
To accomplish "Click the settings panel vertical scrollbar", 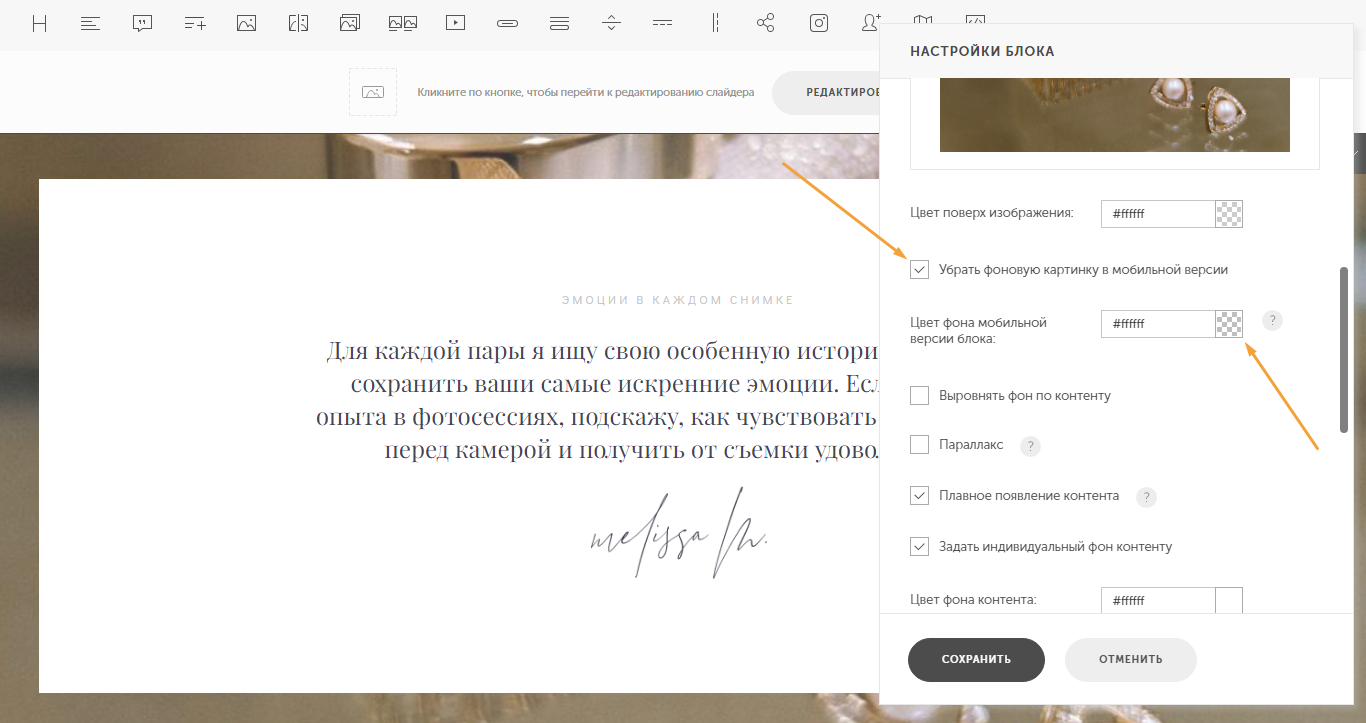I will pos(1344,350).
